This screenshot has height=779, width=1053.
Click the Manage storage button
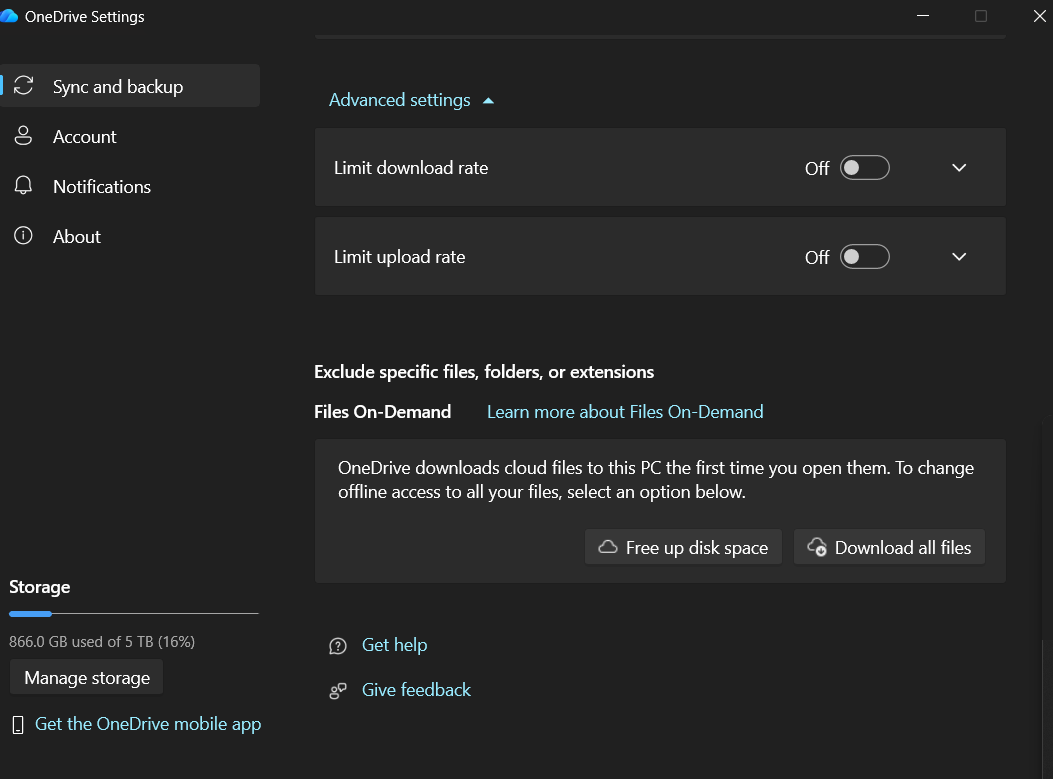pos(87,678)
